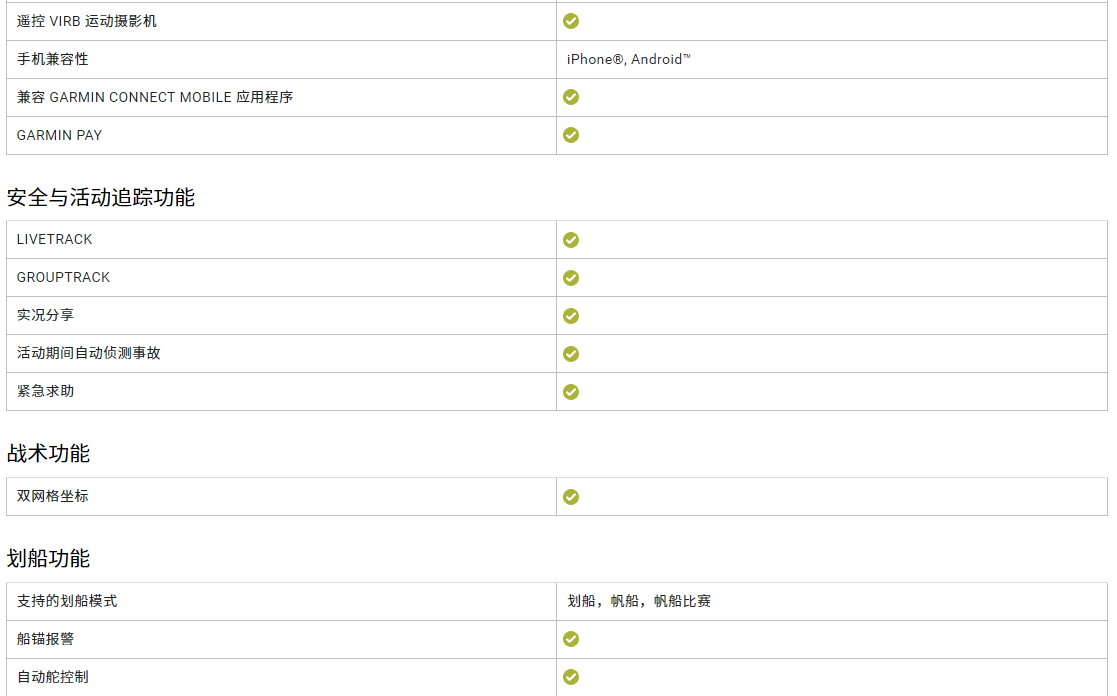Click the LIVETRACK checkmark icon
Image resolution: width=1117 pixels, height=696 pixels.
[571, 240]
